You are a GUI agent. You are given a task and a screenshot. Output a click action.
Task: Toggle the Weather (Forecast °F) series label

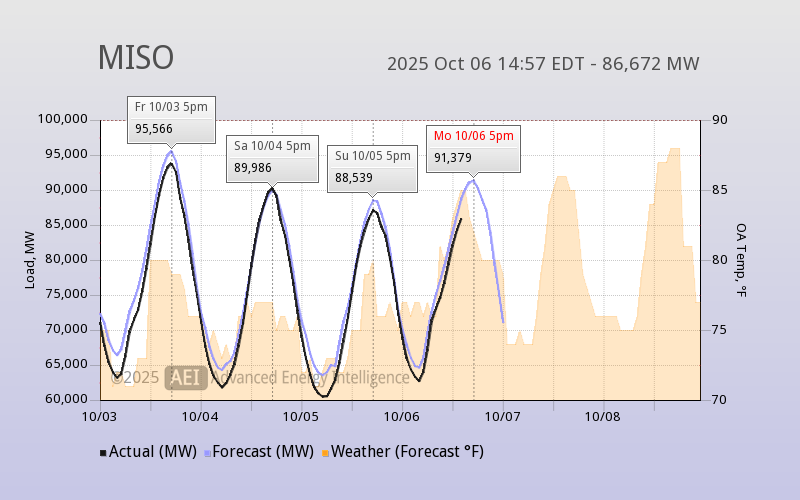[x=407, y=452]
